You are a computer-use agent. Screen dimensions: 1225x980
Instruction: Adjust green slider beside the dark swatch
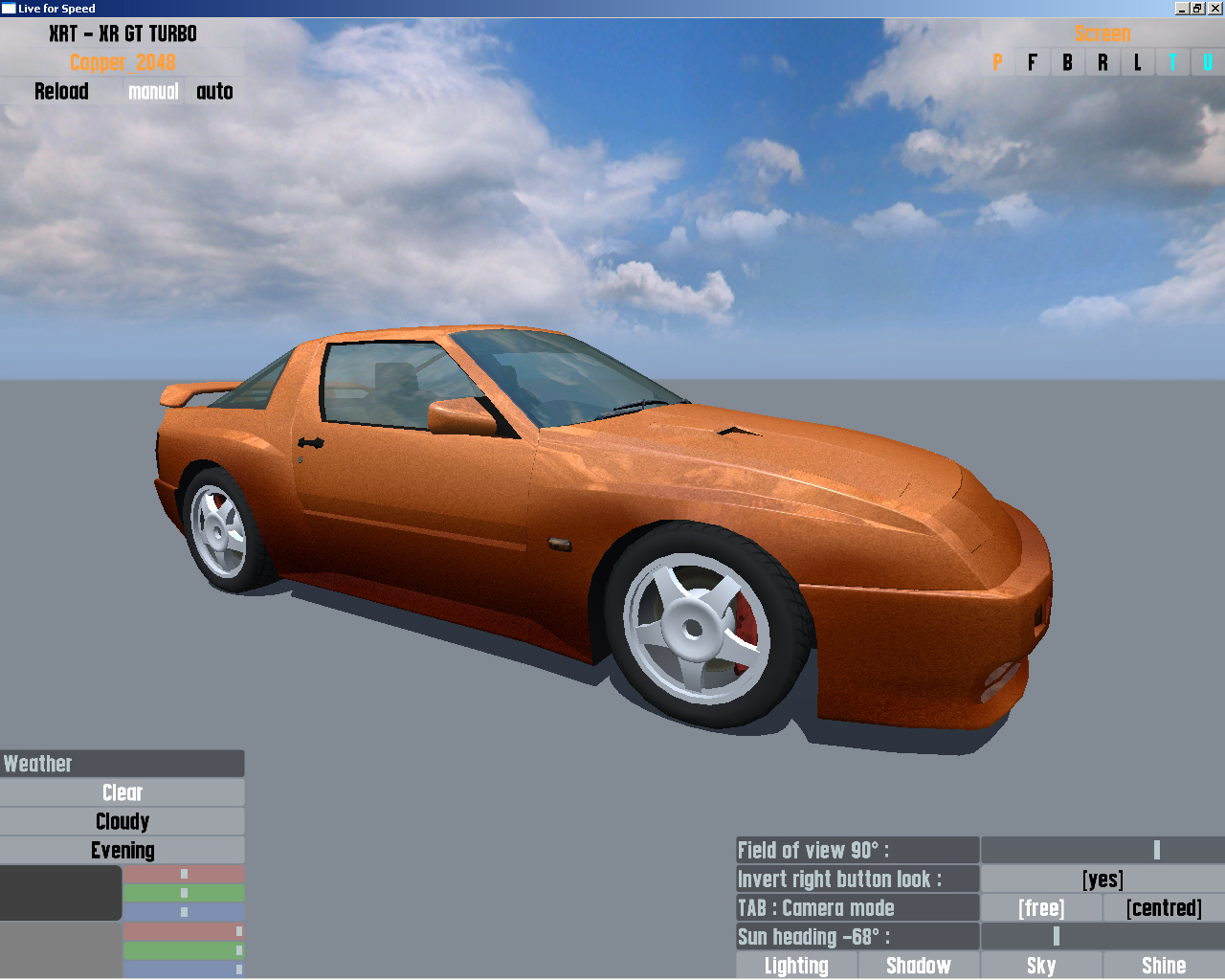pyautogui.click(x=184, y=893)
